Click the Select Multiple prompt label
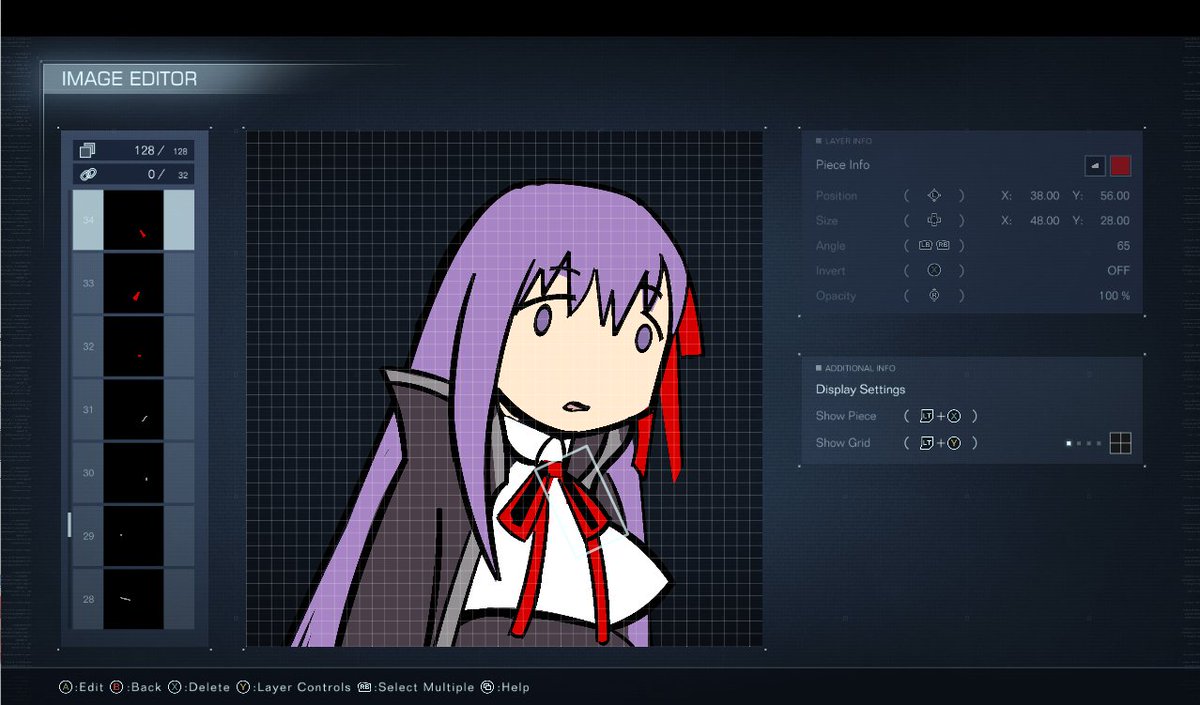This screenshot has height=705, width=1200. (x=424, y=687)
